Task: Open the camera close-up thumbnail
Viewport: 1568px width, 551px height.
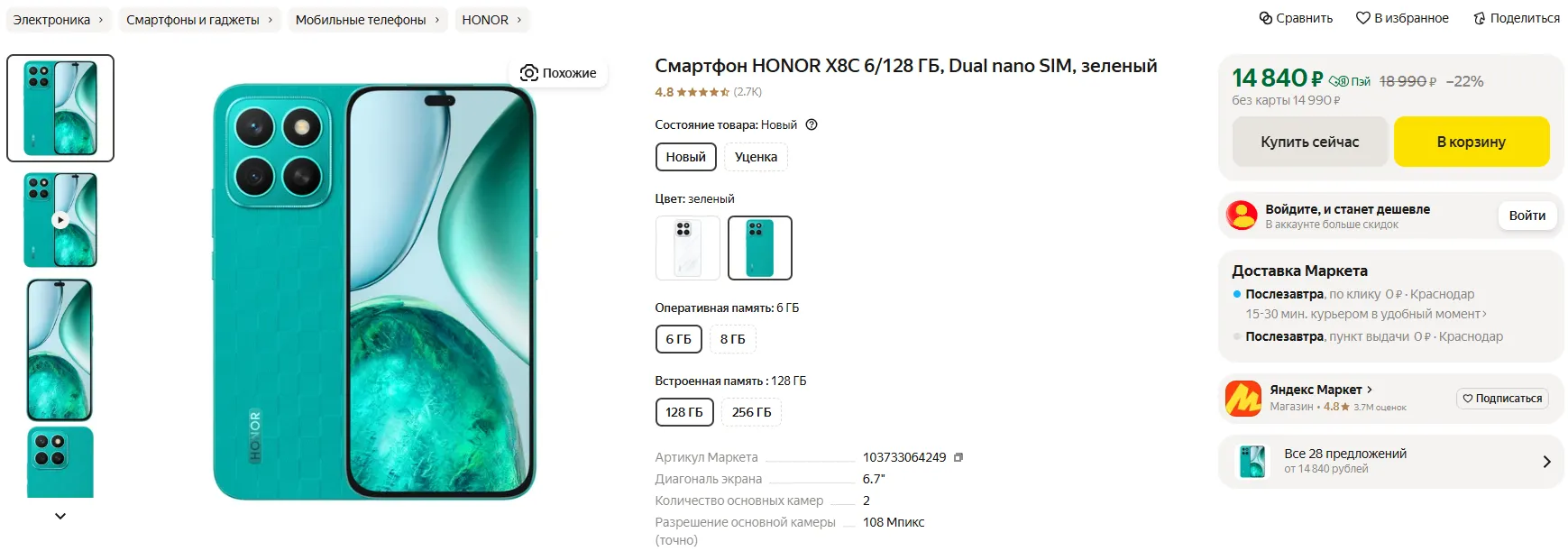Action: tap(60, 462)
